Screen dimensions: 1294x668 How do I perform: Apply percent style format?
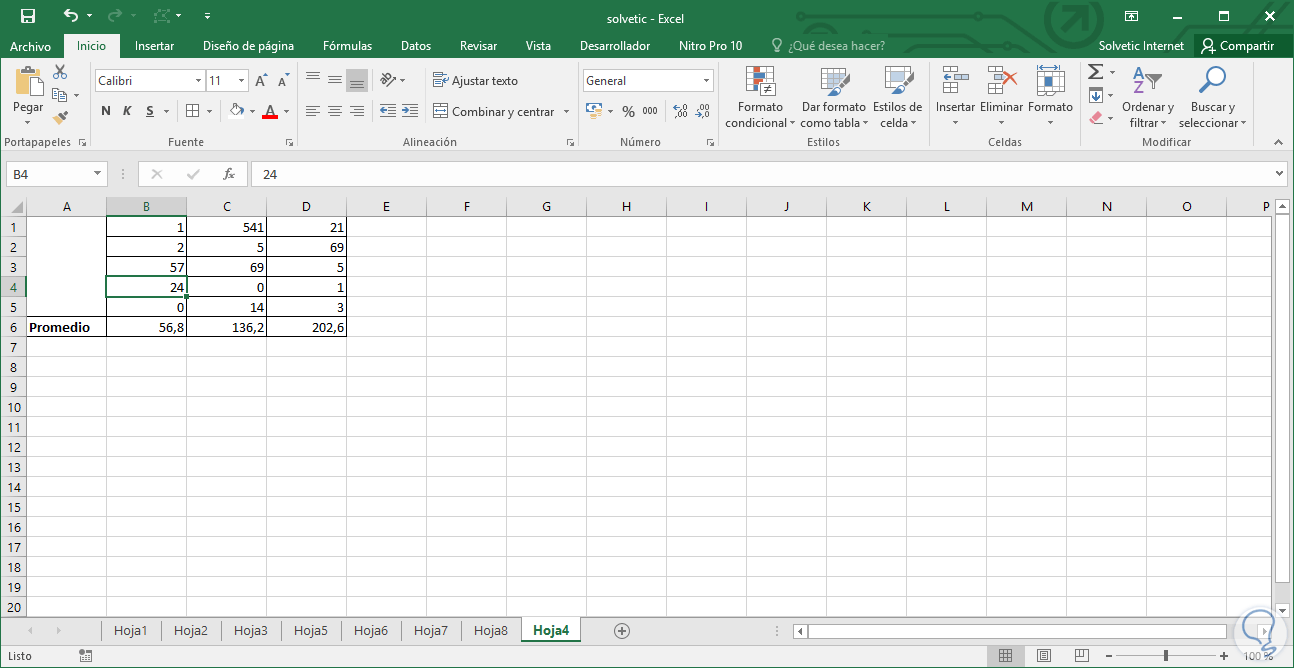(628, 111)
